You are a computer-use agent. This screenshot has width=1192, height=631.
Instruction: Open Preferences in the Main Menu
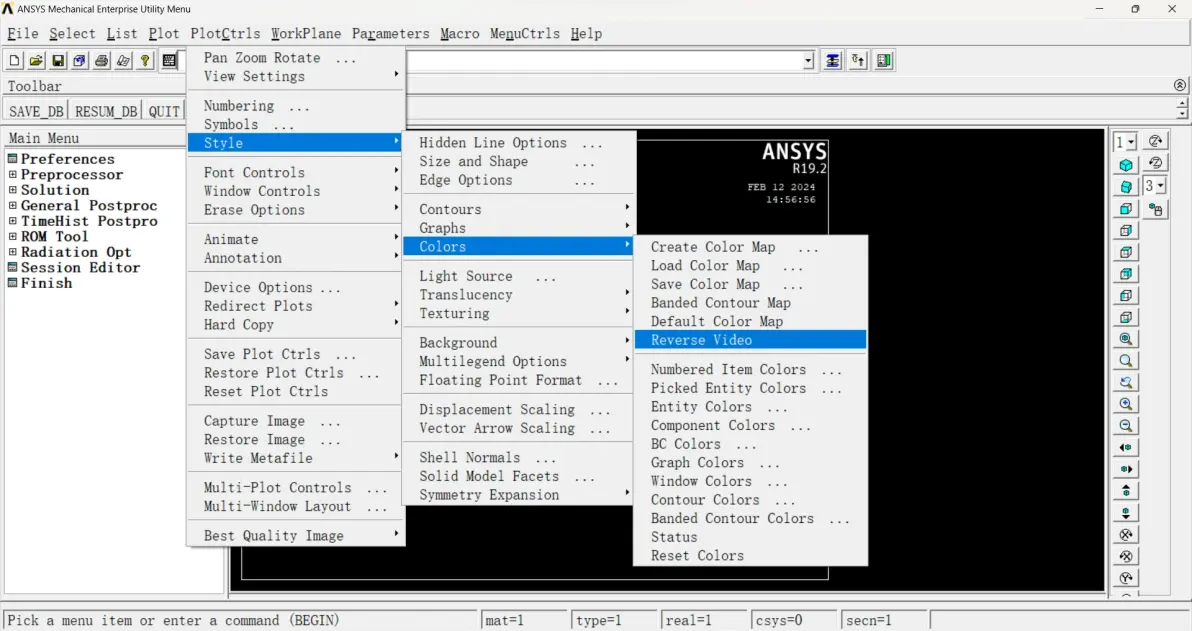tap(68, 159)
